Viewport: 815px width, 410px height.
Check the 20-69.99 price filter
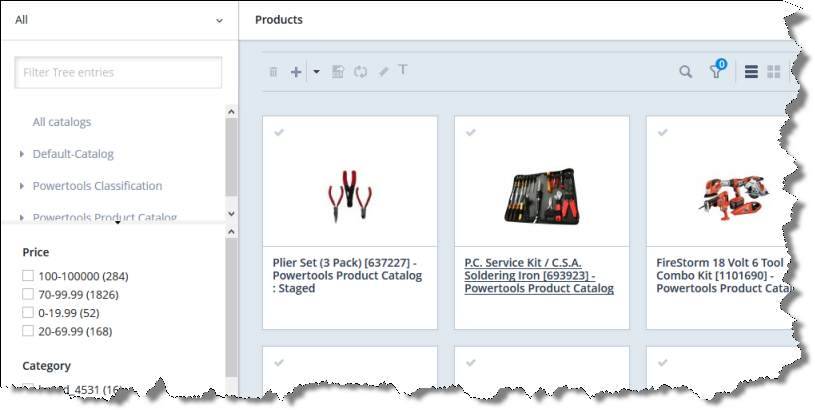point(28,330)
